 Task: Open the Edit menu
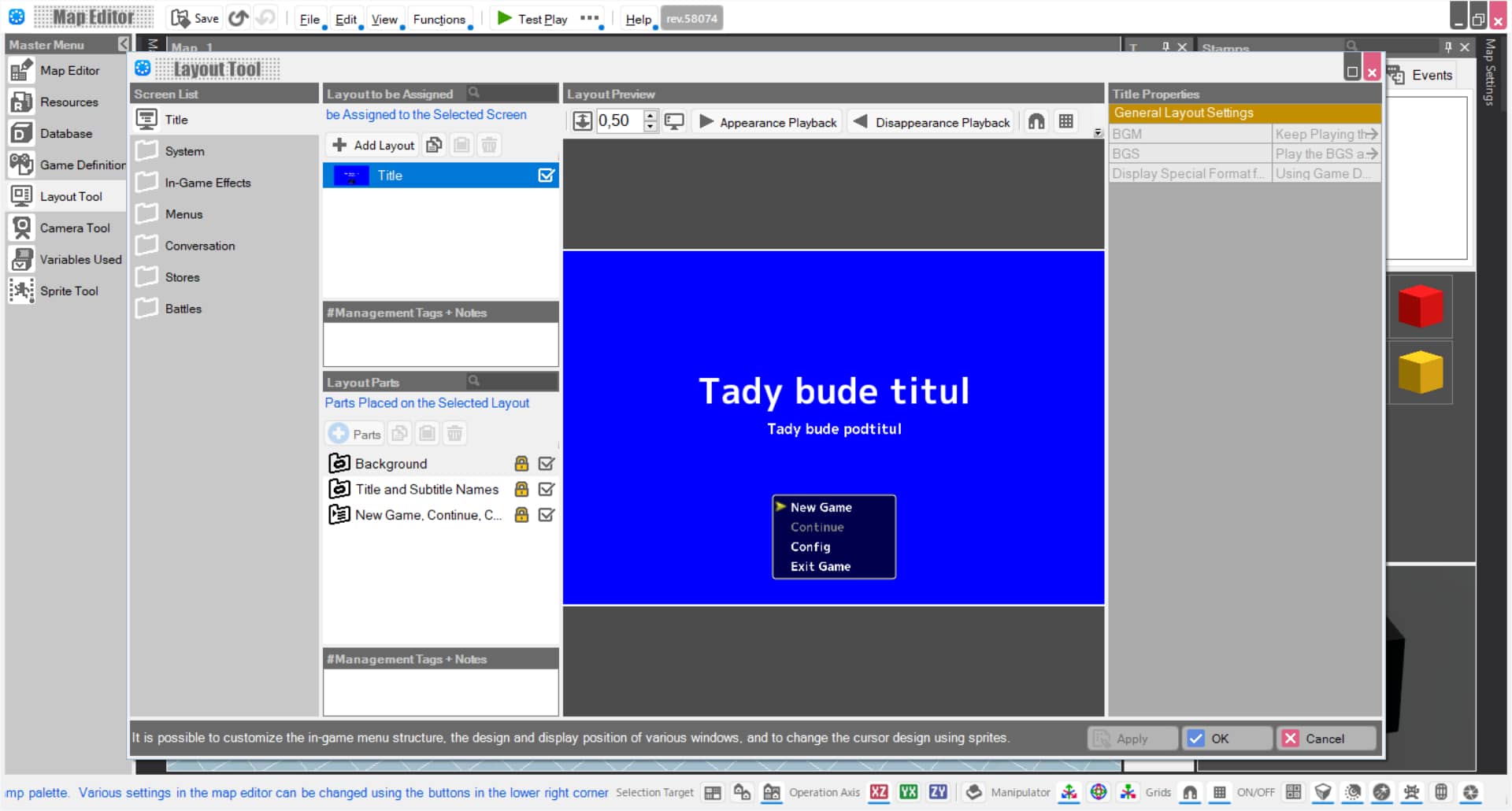click(346, 19)
